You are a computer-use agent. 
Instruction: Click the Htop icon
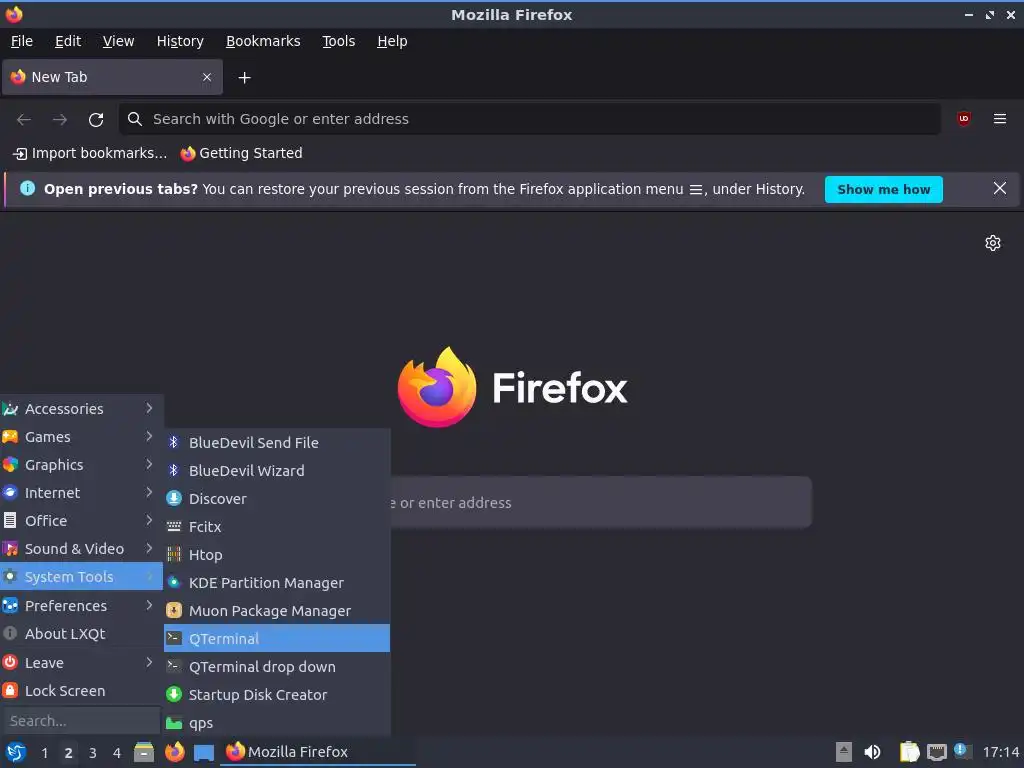click(x=174, y=554)
